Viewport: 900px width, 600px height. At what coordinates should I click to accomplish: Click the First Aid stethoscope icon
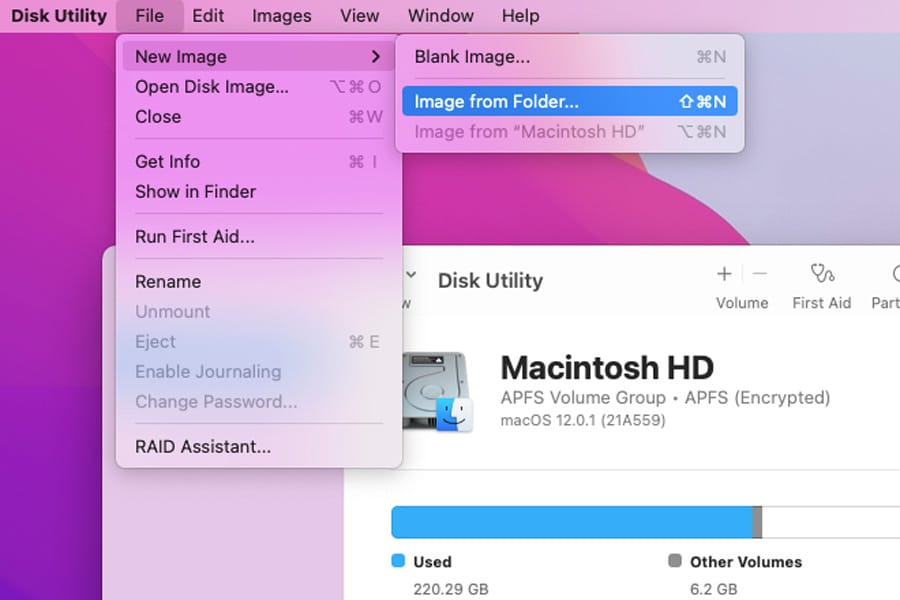pyautogui.click(x=822, y=273)
